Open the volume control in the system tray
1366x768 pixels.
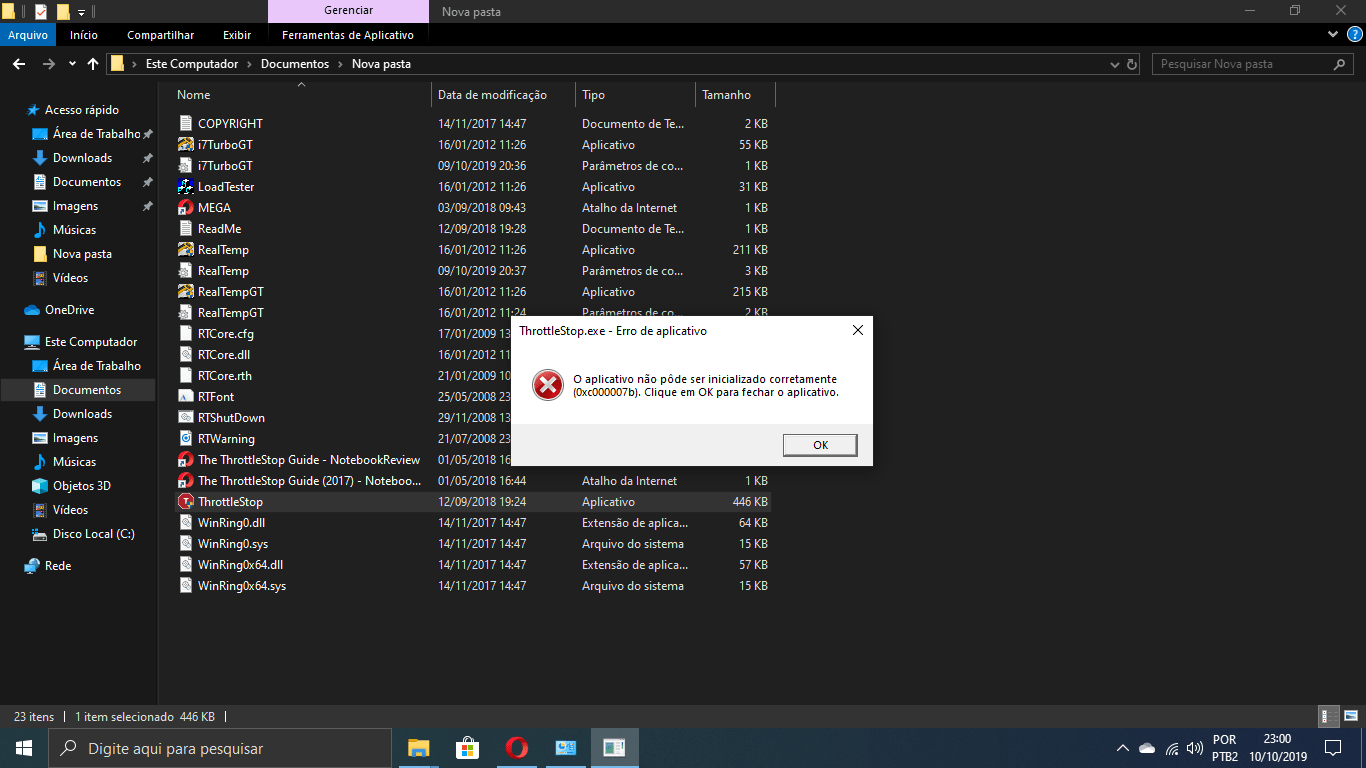(1194, 747)
